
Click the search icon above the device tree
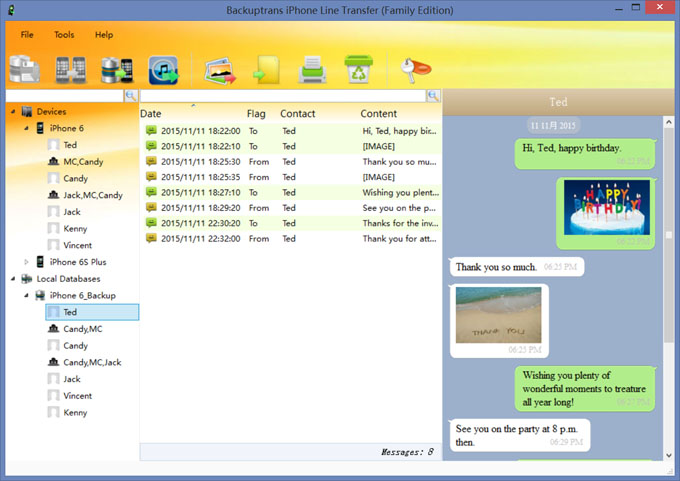pyautogui.click(x=131, y=95)
